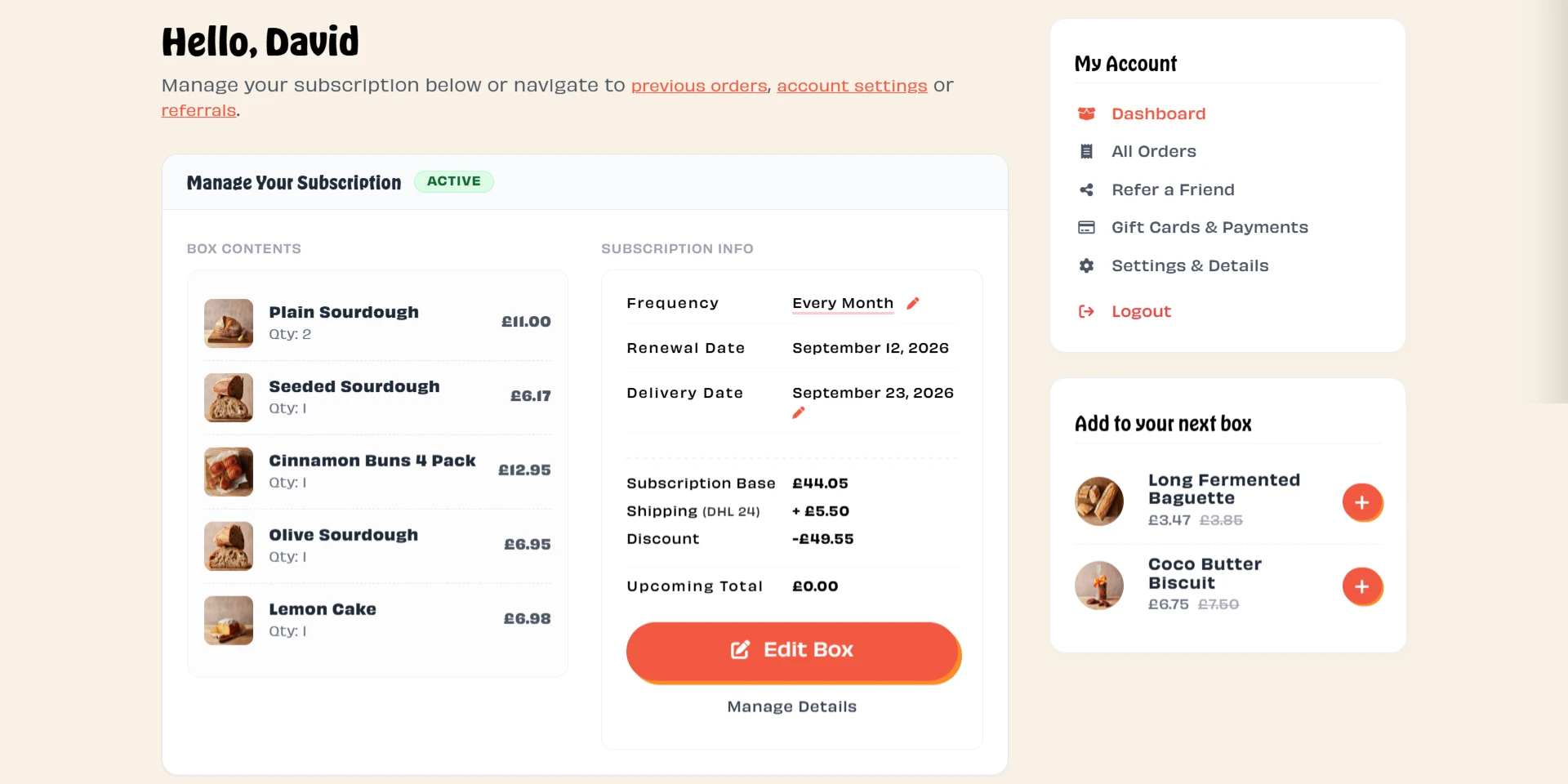The height and width of the screenshot is (784, 1568).
Task: Go to Gift Cards & Payments
Action: point(1209,227)
